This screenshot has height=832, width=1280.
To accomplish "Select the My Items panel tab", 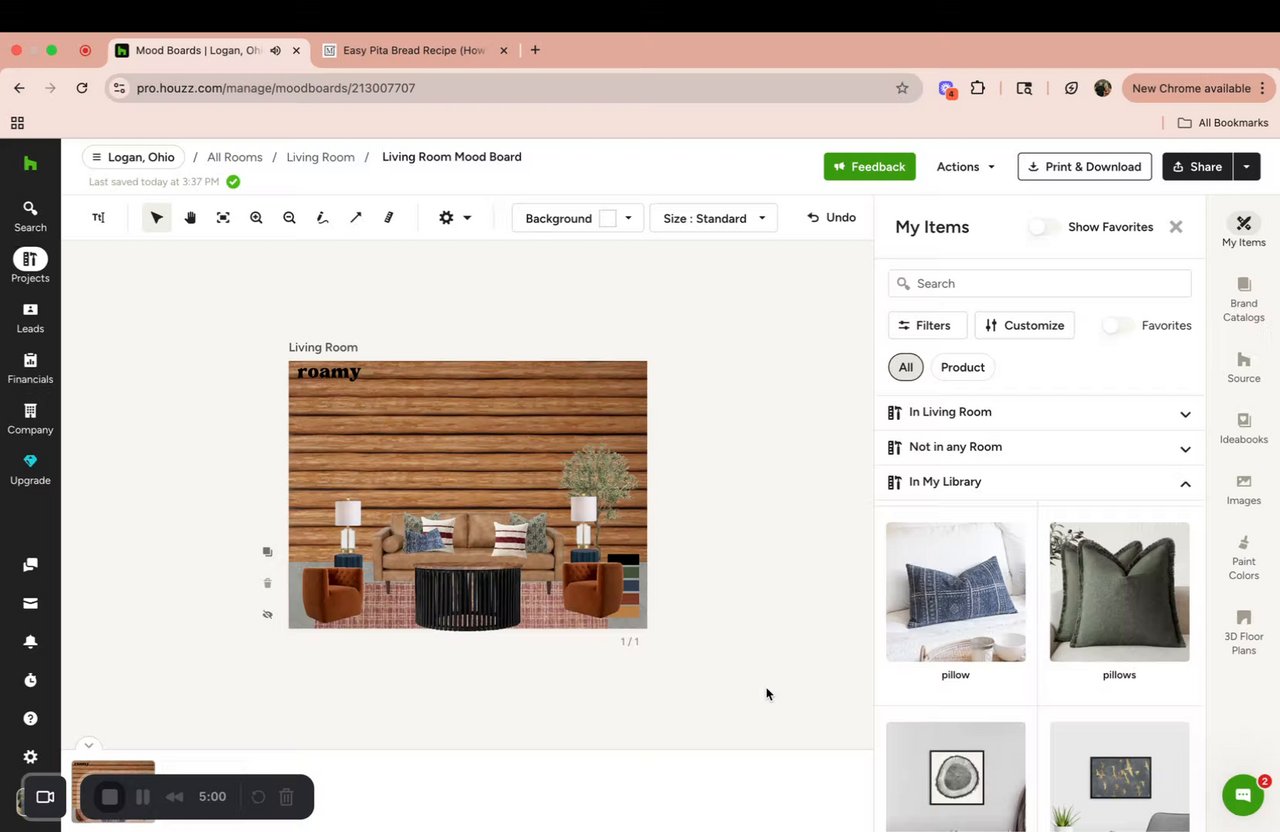I will pyautogui.click(x=1243, y=231).
